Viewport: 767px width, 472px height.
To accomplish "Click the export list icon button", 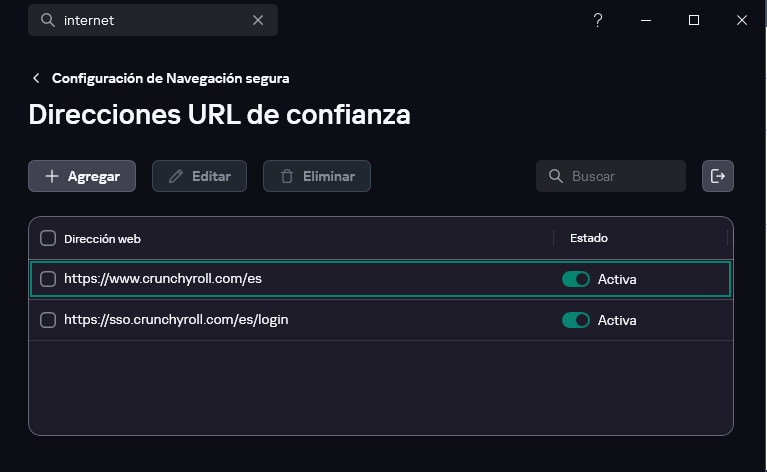I will coord(718,176).
